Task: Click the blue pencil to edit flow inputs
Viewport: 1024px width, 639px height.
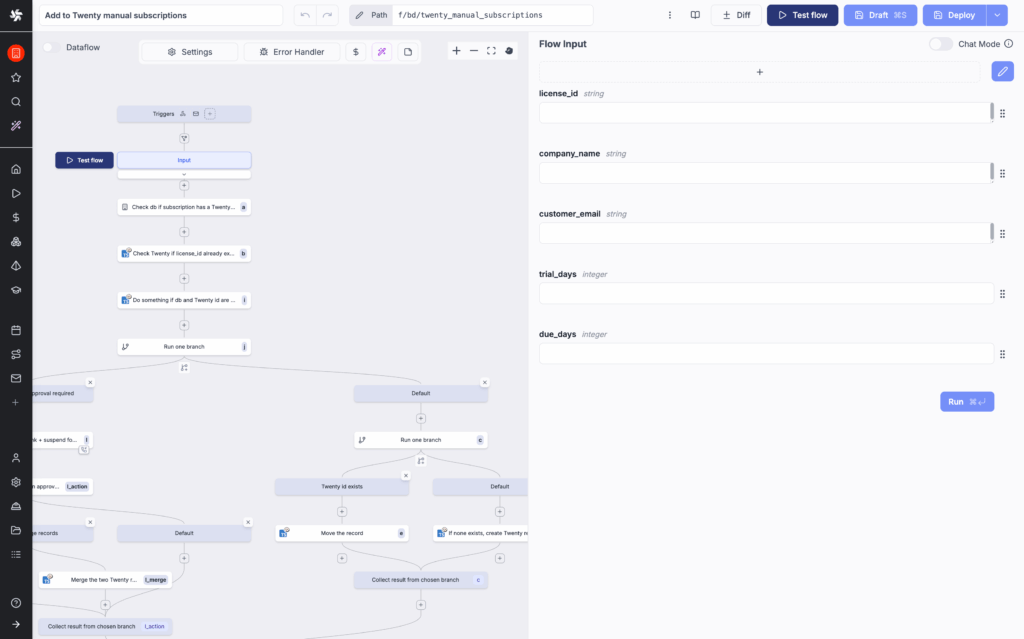Action: click(1002, 71)
